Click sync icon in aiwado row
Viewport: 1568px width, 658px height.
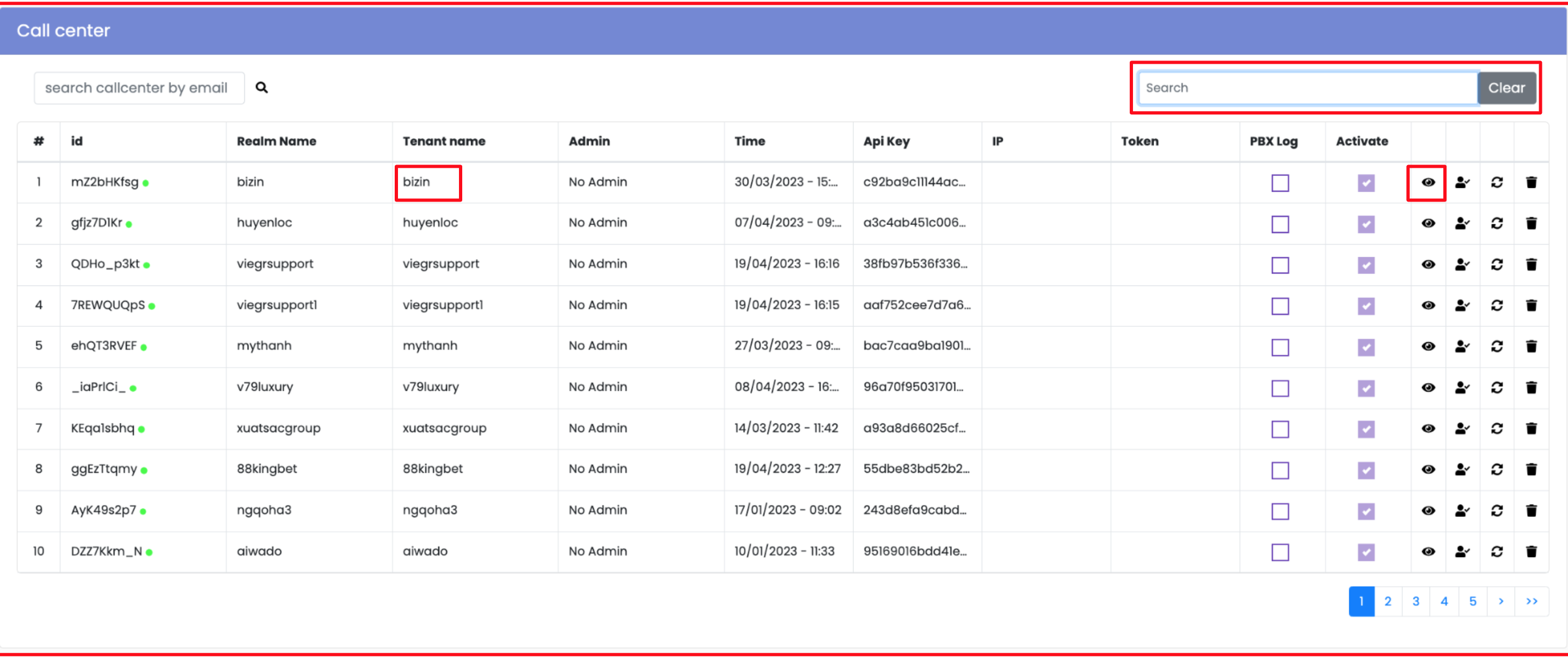point(1497,551)
